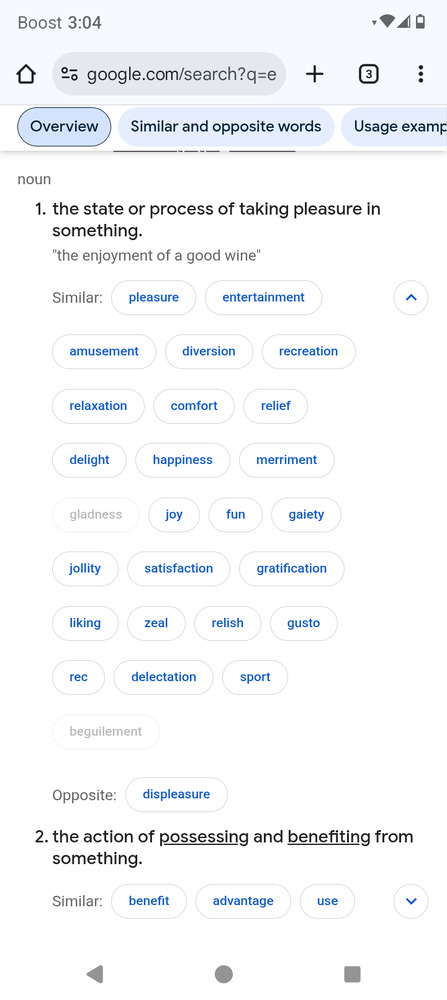Image resolution: width=447 pixels, height=1000 pixels.
Task: Switch to Similar and opposite words tab
Action: click(x=226, y=126)
